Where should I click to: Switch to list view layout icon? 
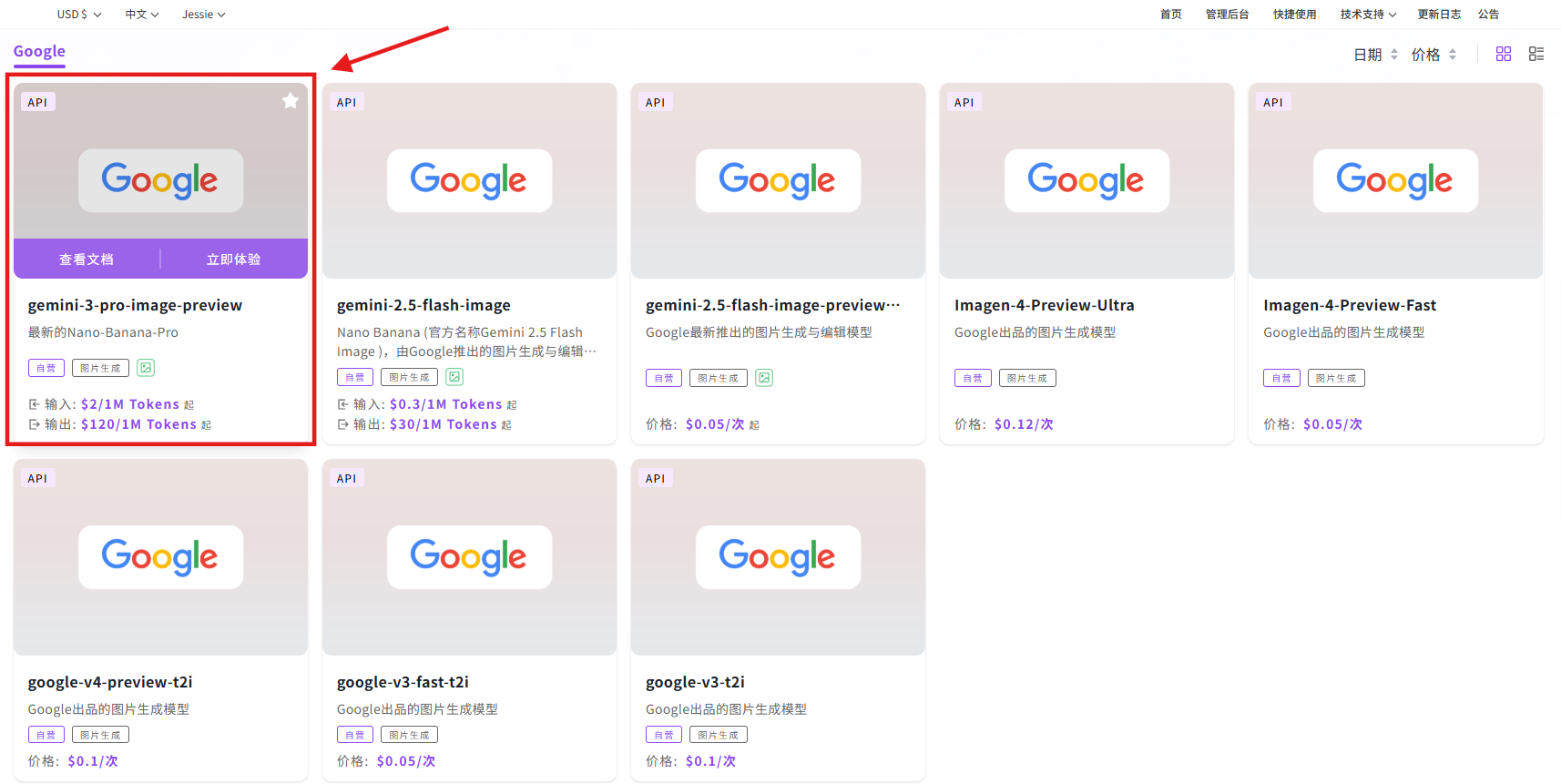[x=1535, y=55]
